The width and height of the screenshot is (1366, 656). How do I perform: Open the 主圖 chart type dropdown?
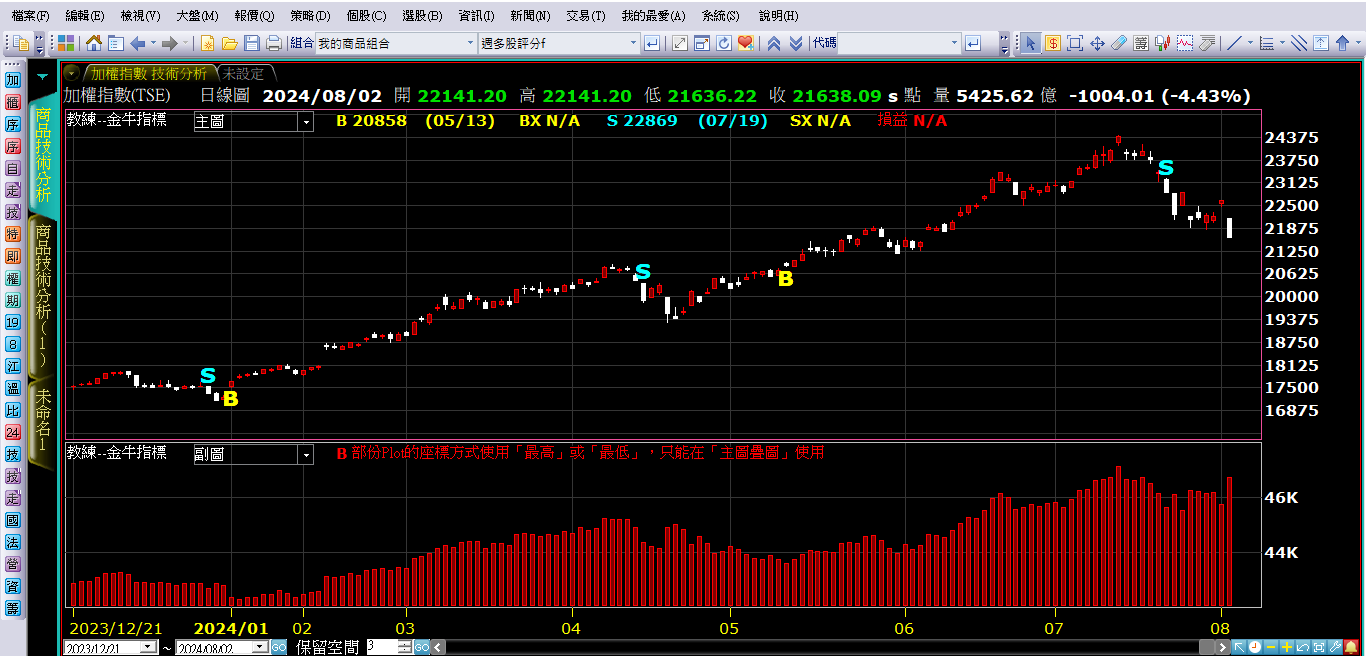click(306, 122)
